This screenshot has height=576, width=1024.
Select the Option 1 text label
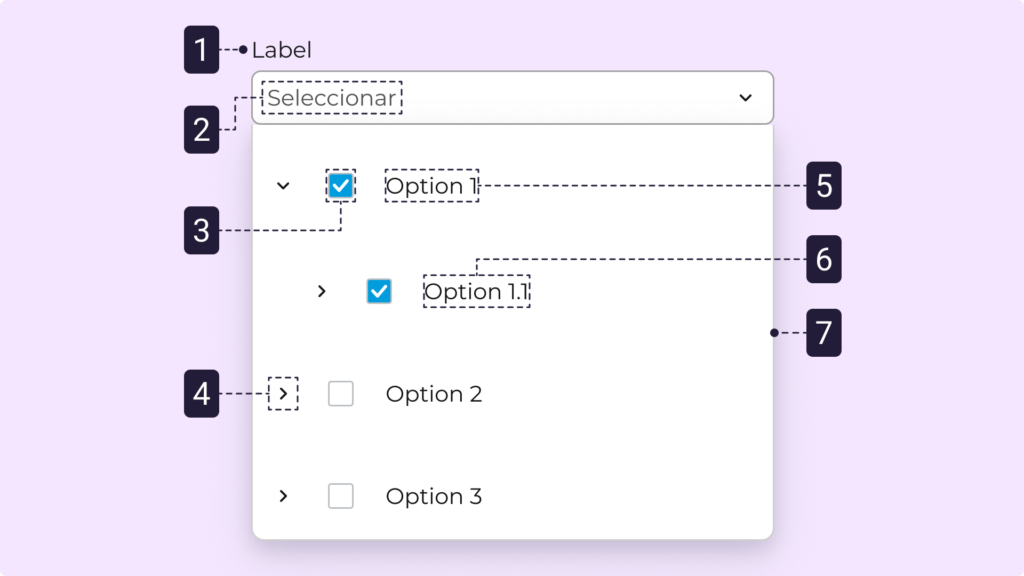[x=432, y=186]
